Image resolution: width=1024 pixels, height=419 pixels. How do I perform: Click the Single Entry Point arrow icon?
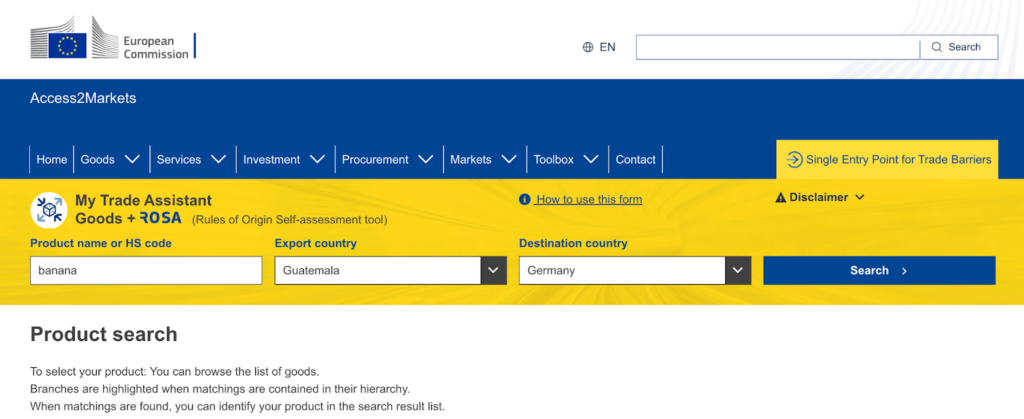tap(794, 159)
